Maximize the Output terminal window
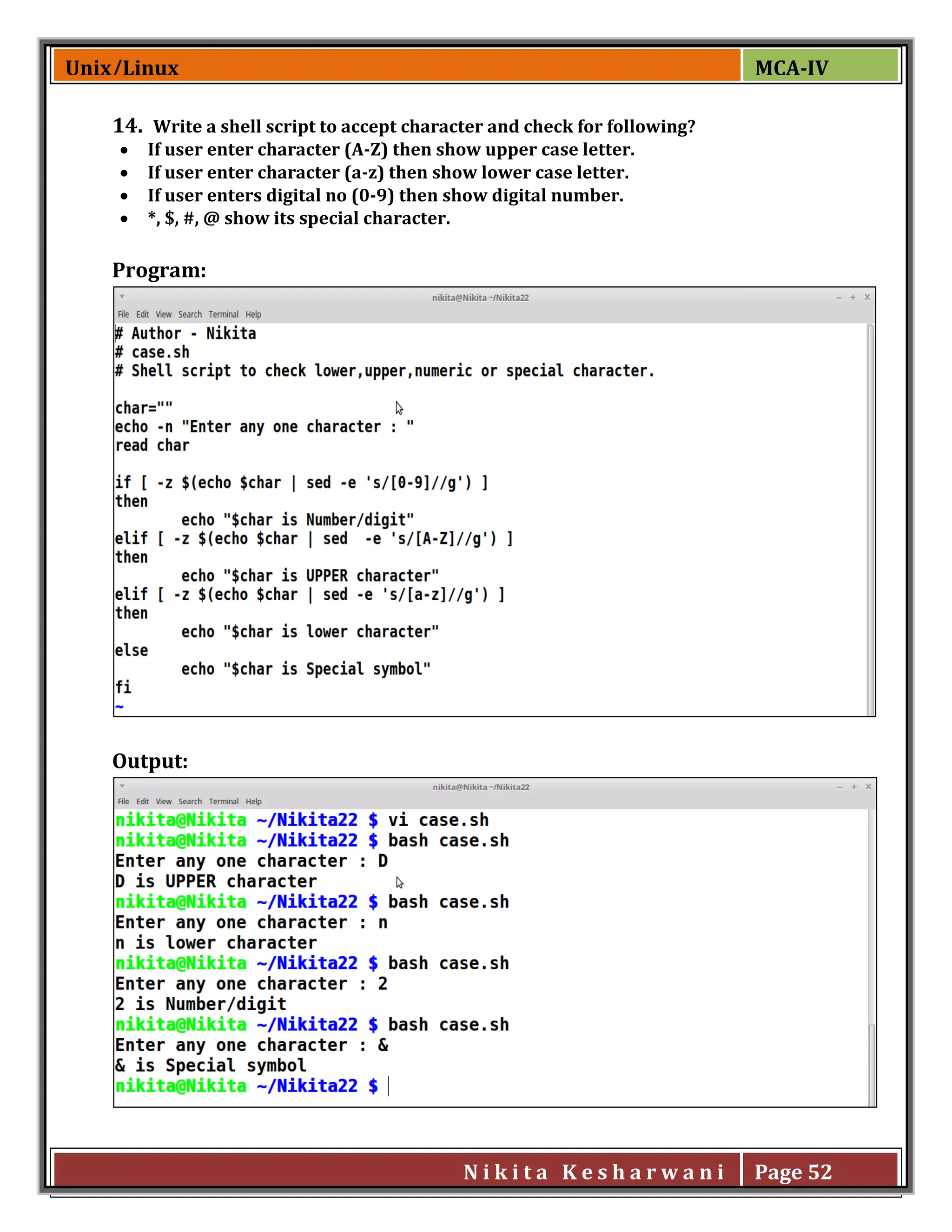The width and height of the screenshot is (952, 1232). point(854,787)
